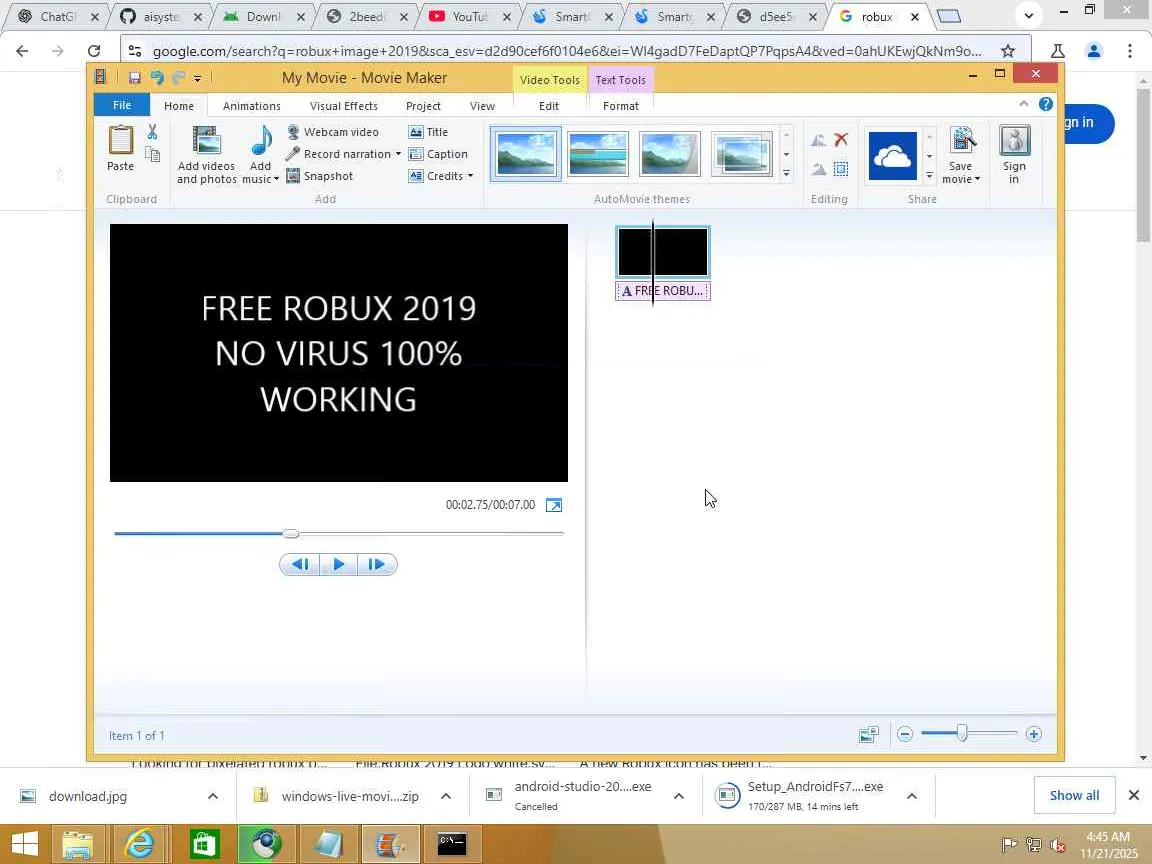Click the time scale zoom slider handle
This screenshot has width=1152, height=864.
point(962,733)
